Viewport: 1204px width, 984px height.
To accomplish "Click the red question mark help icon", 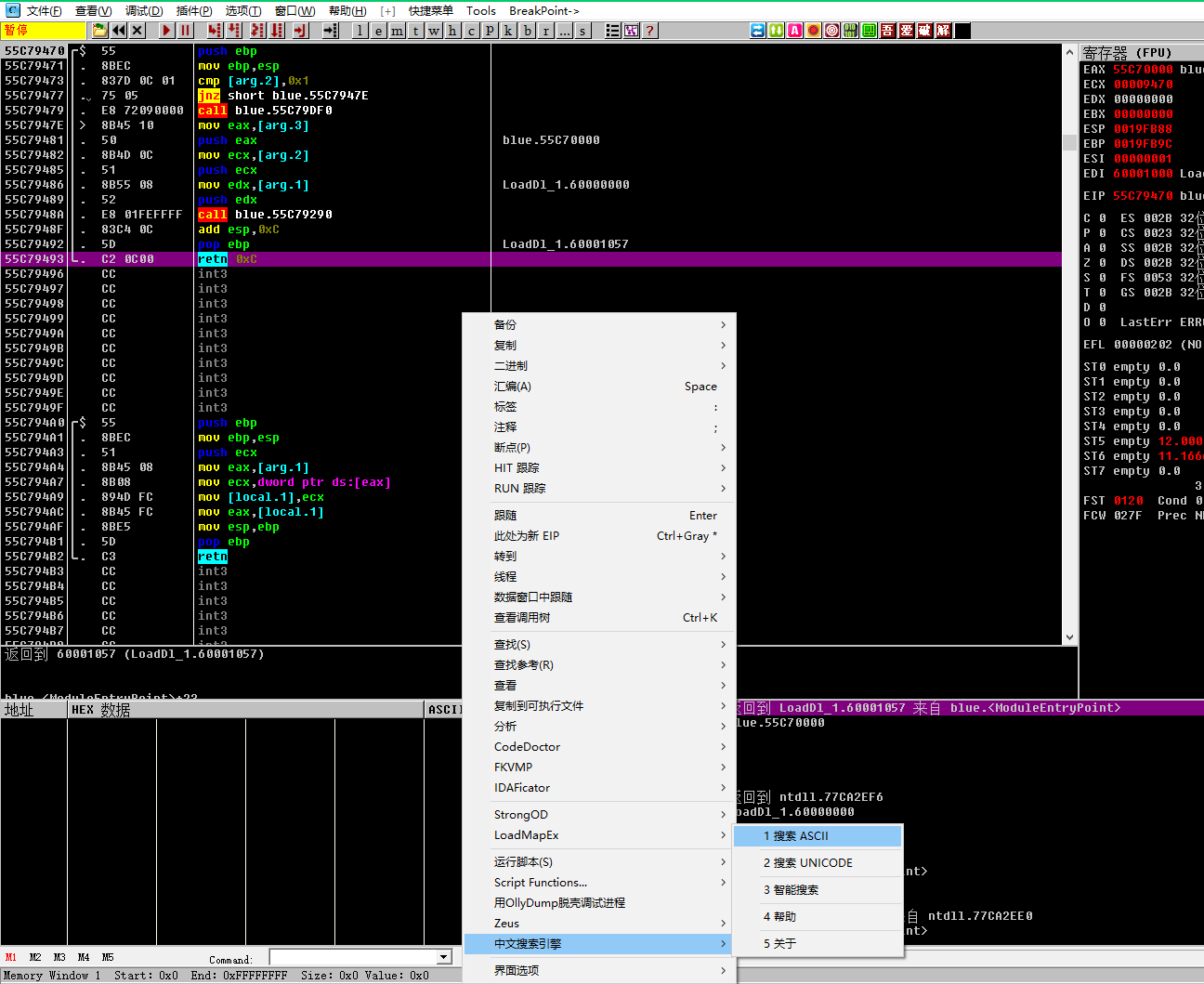I will [x=649, y=31].
